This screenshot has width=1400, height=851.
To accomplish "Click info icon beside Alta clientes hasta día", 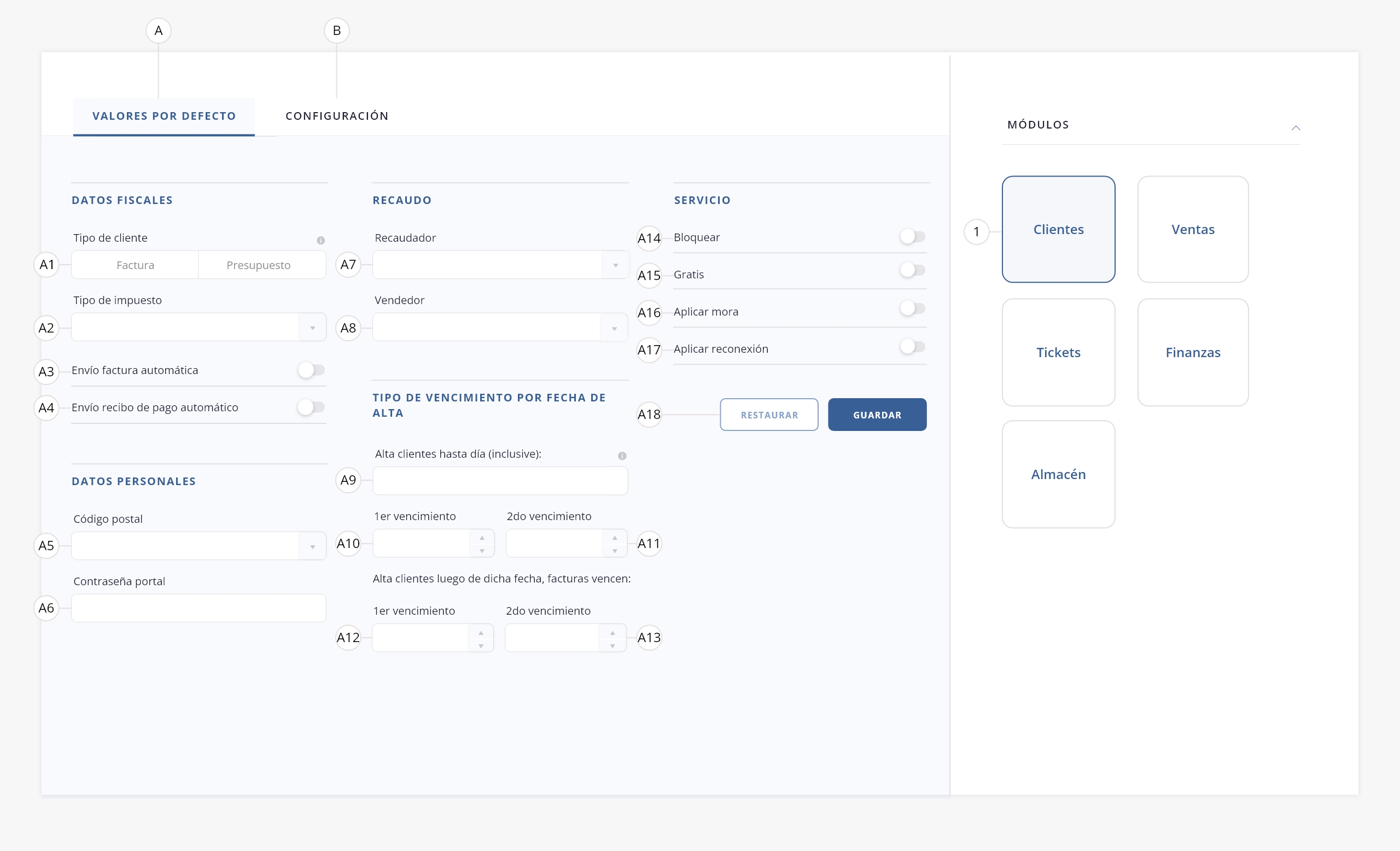I will 622,456.
